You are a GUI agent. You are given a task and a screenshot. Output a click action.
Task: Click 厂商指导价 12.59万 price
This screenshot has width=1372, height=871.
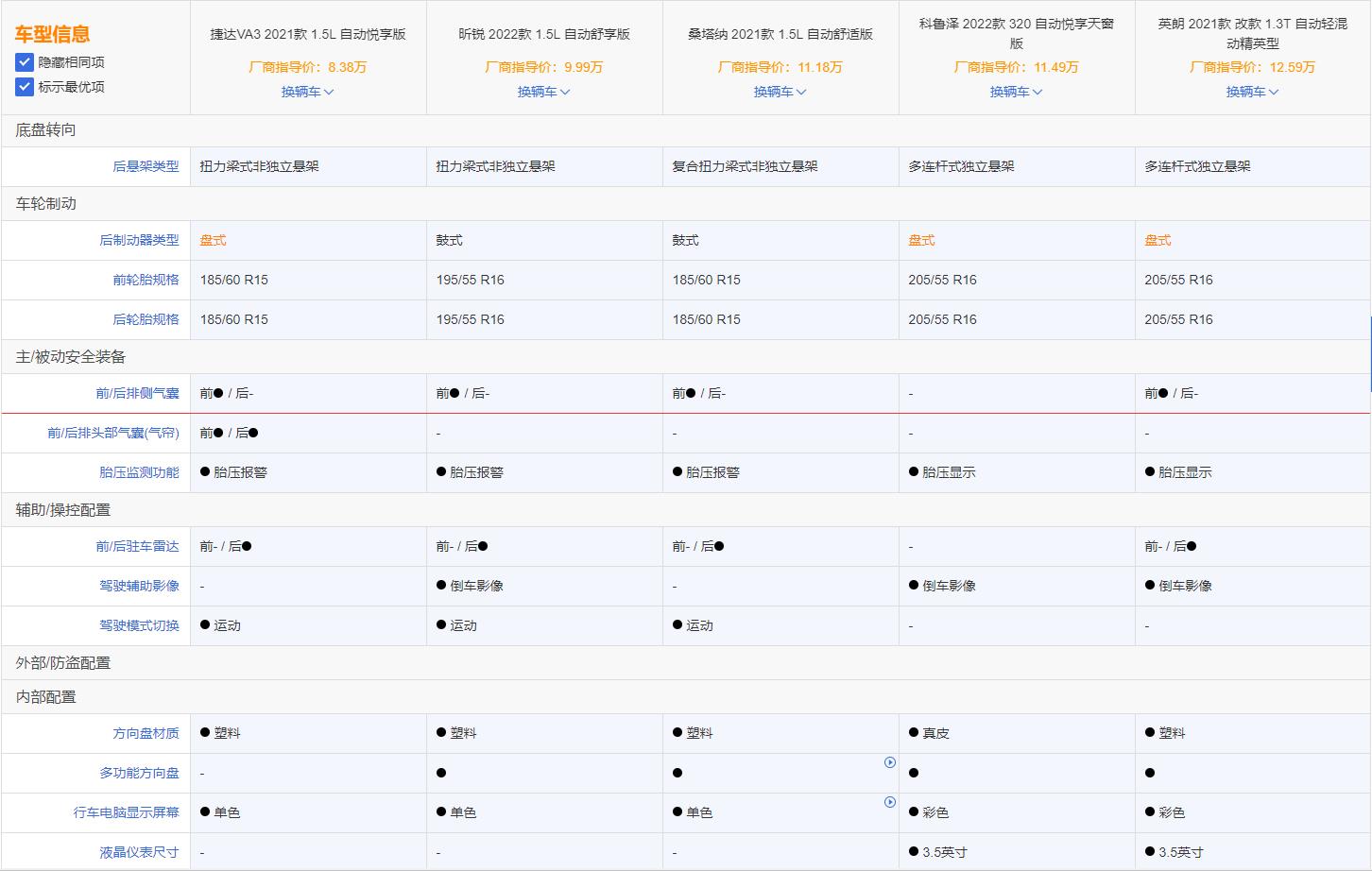[x=1253, y=67]
